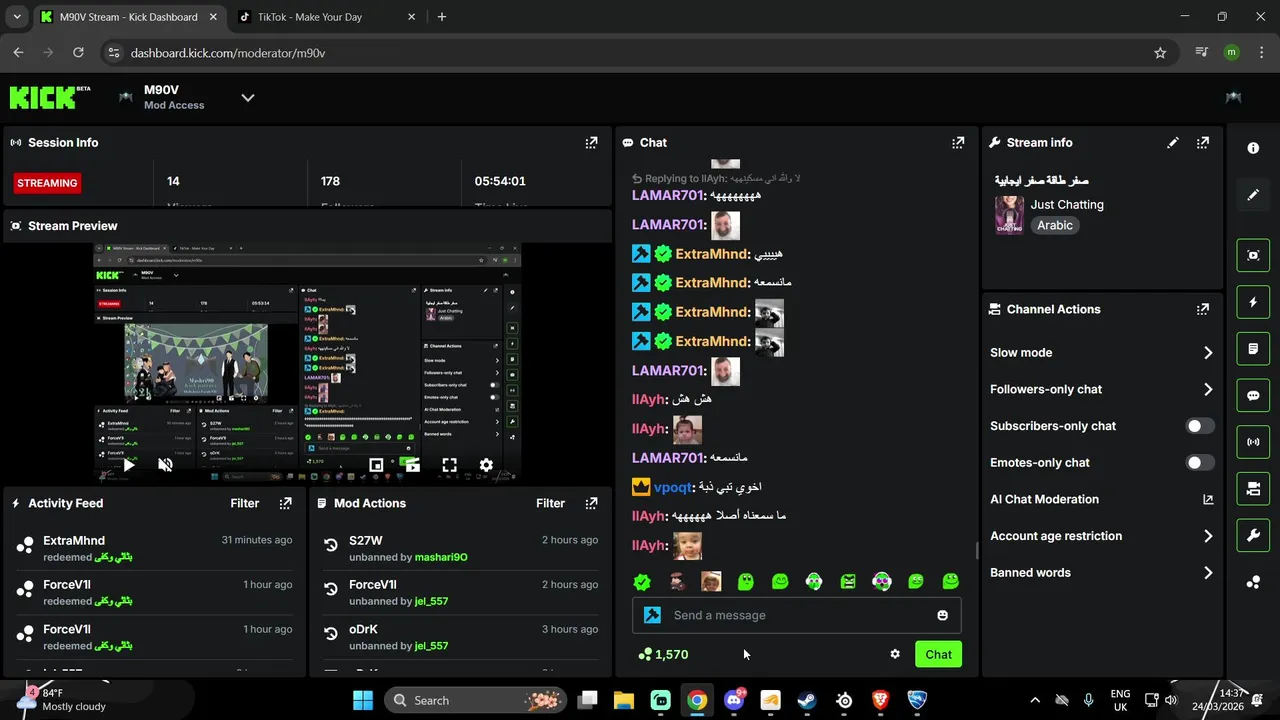Insert the angry green square emote

848,581
